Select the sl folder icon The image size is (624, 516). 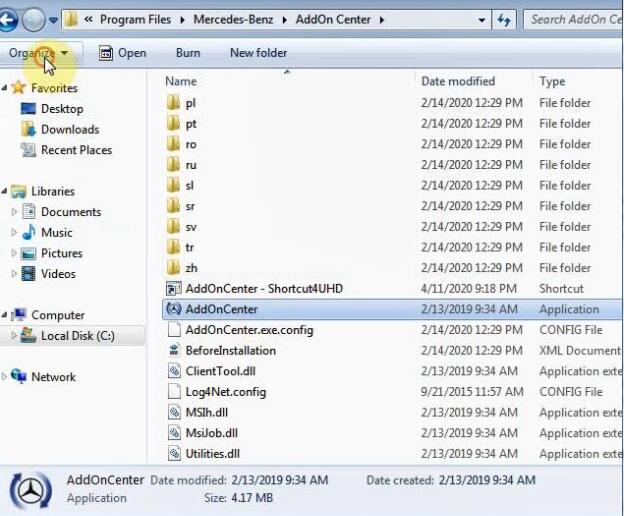pyautogui.click(x=173, y=185)
